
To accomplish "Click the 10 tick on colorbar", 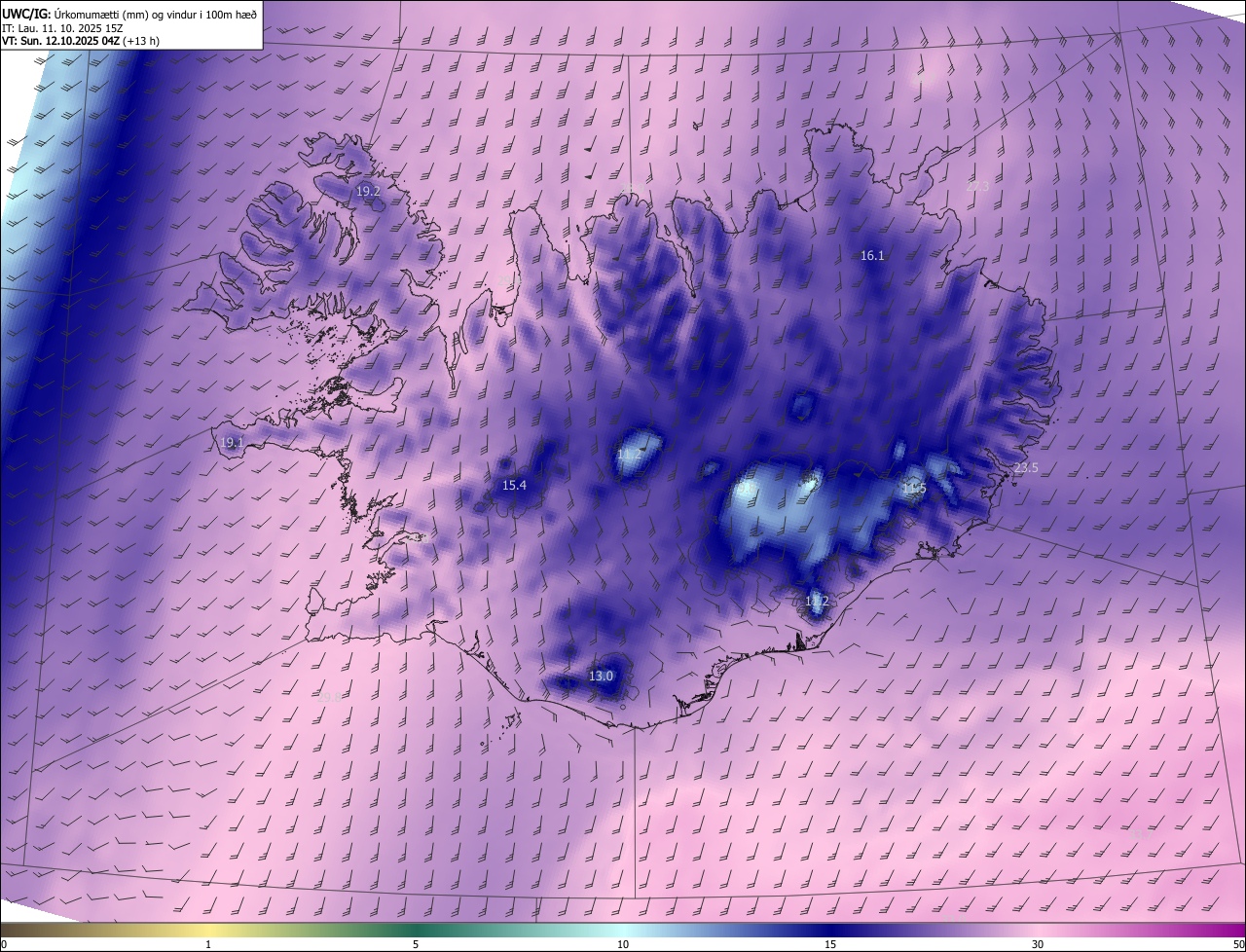I will click(x=623, y=945).
